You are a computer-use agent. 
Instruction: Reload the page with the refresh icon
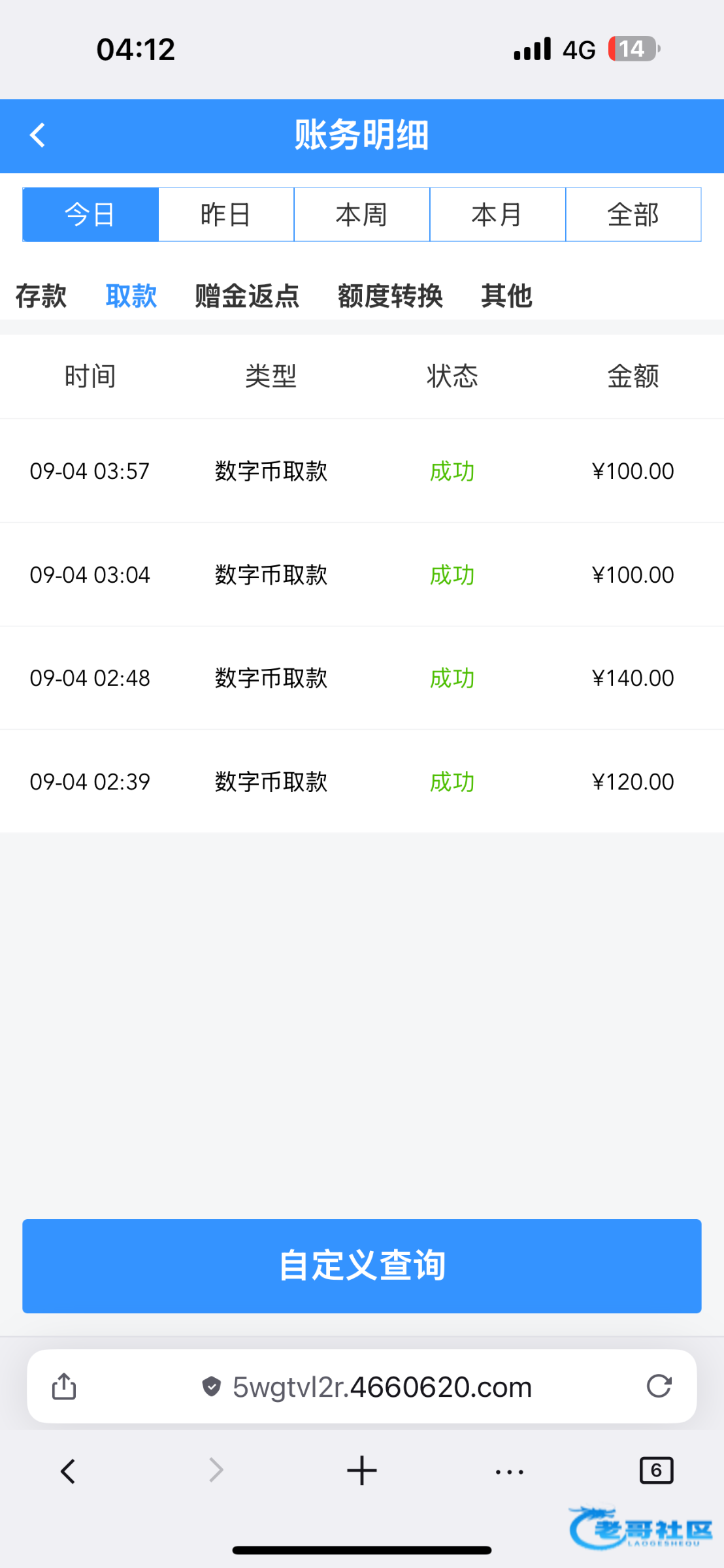click(659, 1386)
